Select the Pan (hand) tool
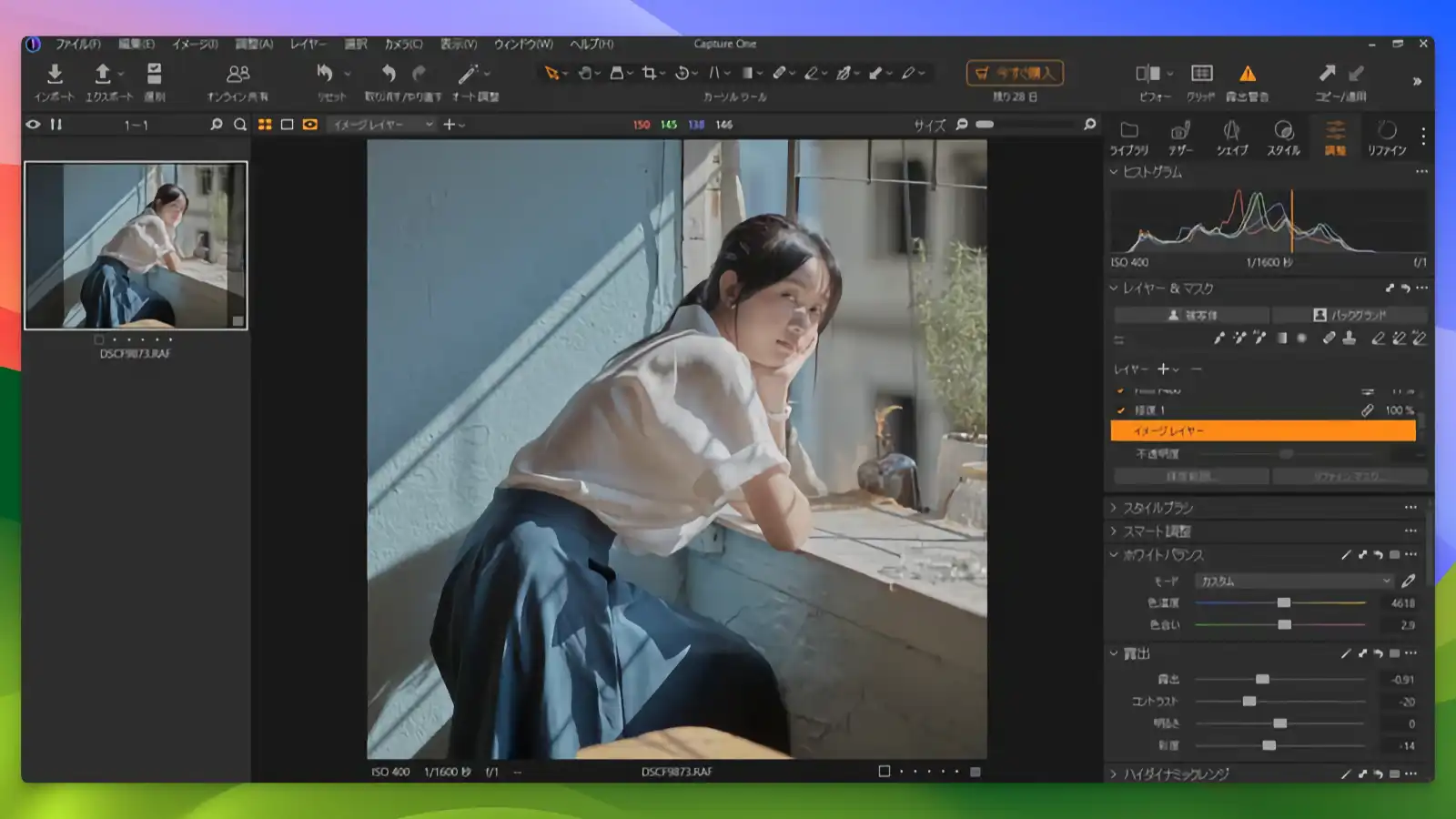This screenshot has width=1456, height=819. (584, 73)
